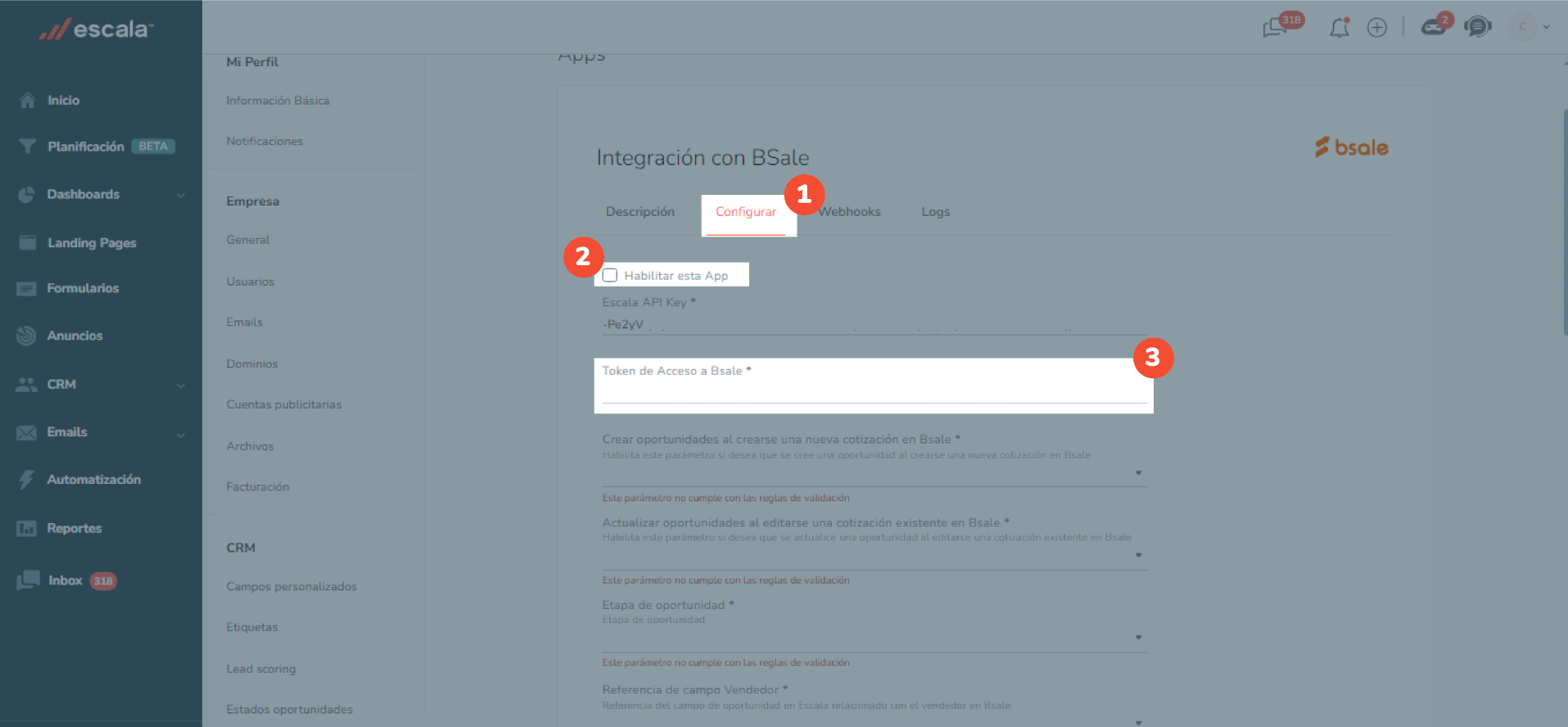Switch to the Logs tab

(x=936, y=211)
